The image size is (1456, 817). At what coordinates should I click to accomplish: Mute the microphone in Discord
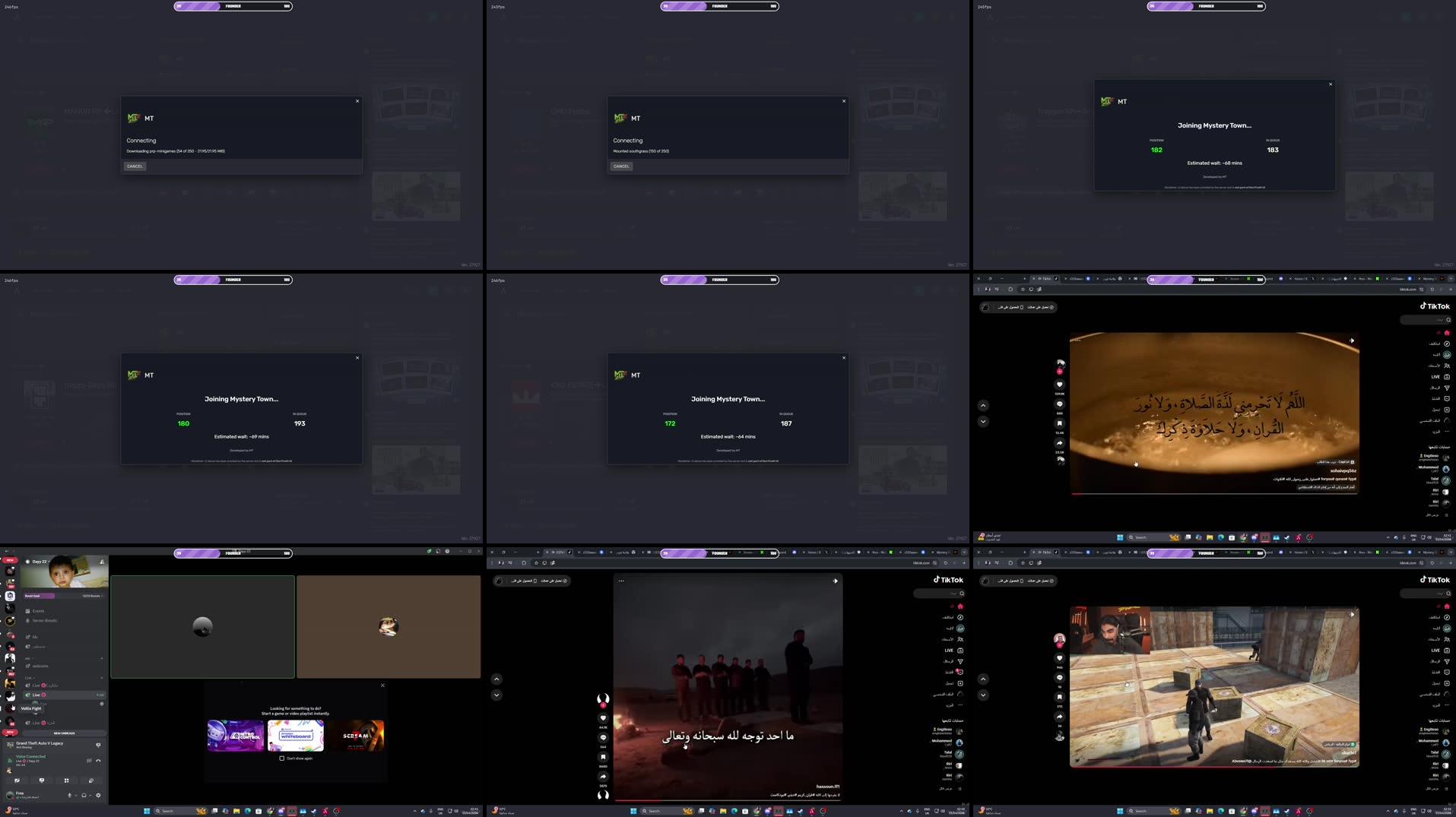pyautogui.click(x=69, y=795)
